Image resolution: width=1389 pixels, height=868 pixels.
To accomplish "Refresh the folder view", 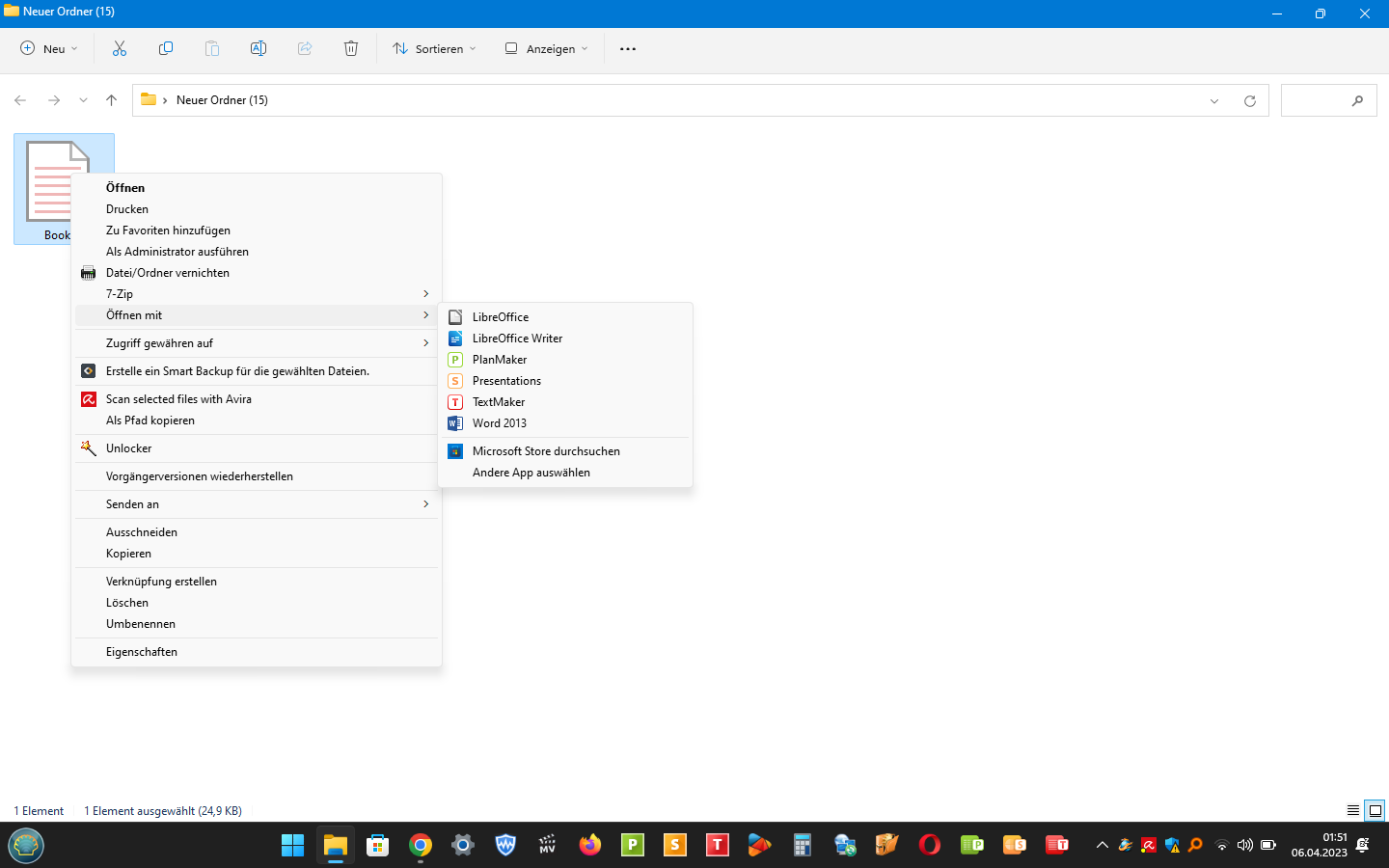I will [x=1250, y=100].
